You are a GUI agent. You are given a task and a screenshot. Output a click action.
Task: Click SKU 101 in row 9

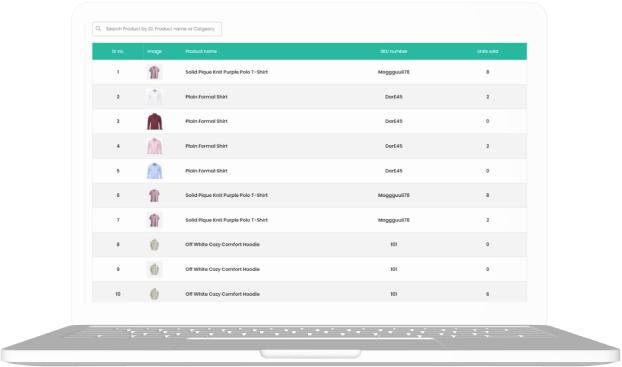click(x=394, y=269)
